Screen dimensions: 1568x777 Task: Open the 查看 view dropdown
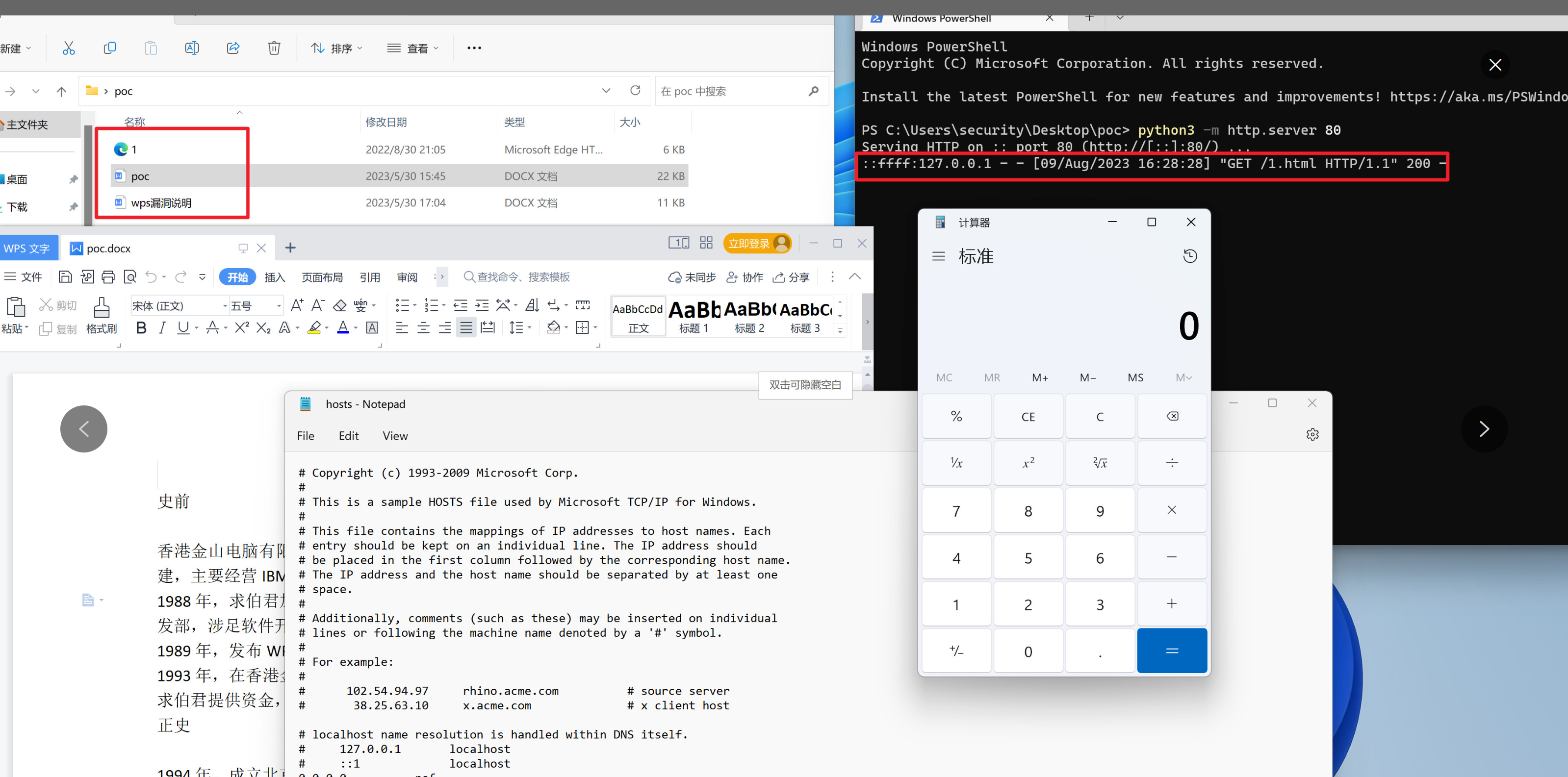coord(412,48)
